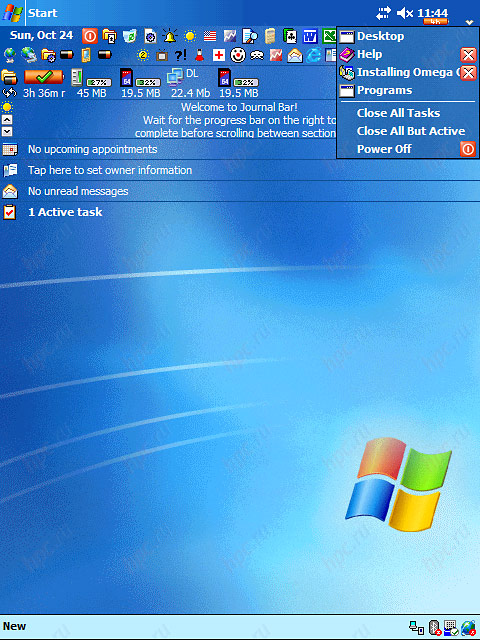Click the up arrow in Journal Bar
480x640 pixels.
[7, 120]
